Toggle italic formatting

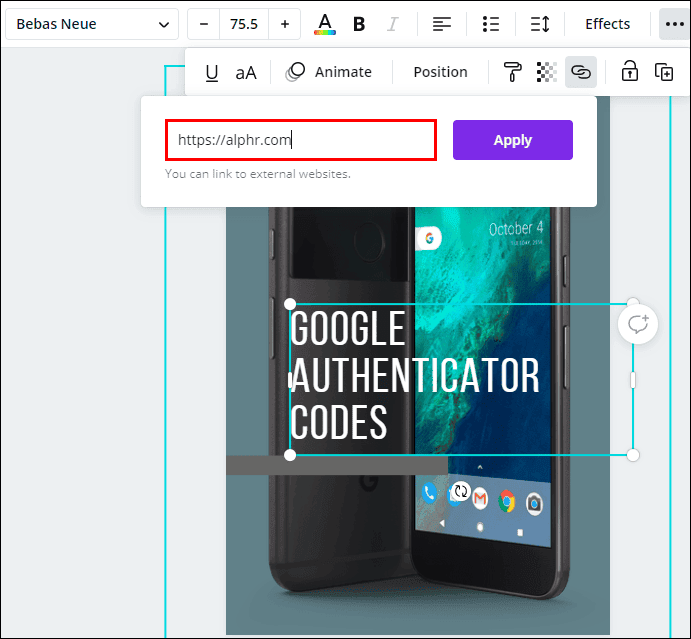point(393,24)
